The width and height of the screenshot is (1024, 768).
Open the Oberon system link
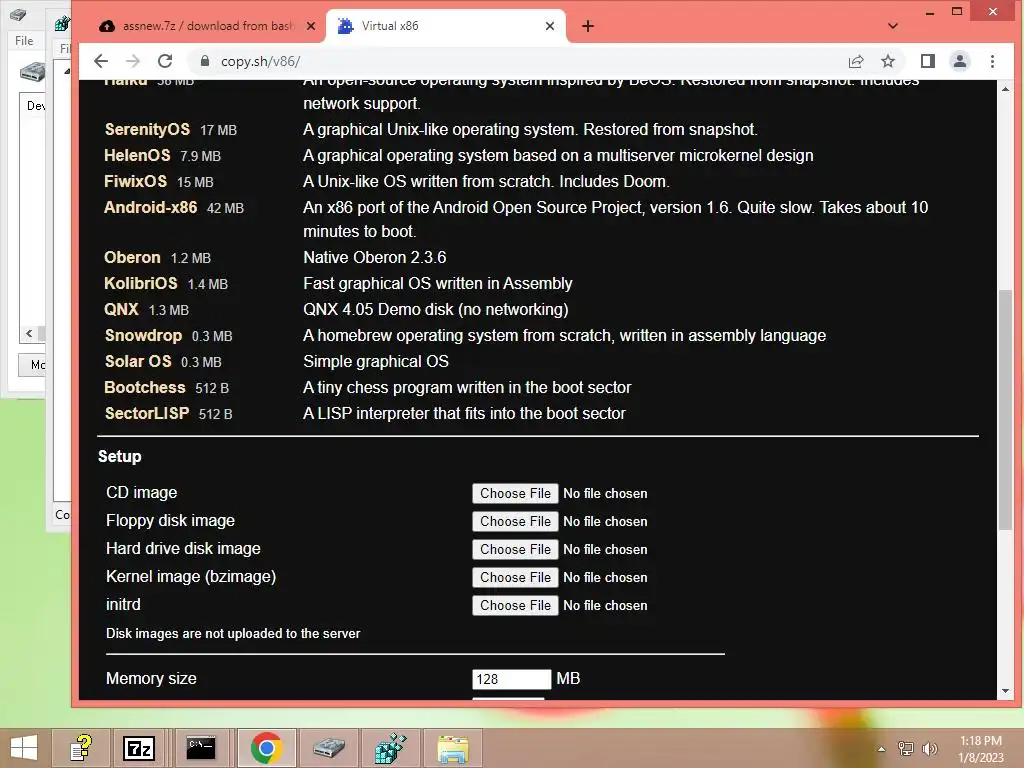(132, 257)
